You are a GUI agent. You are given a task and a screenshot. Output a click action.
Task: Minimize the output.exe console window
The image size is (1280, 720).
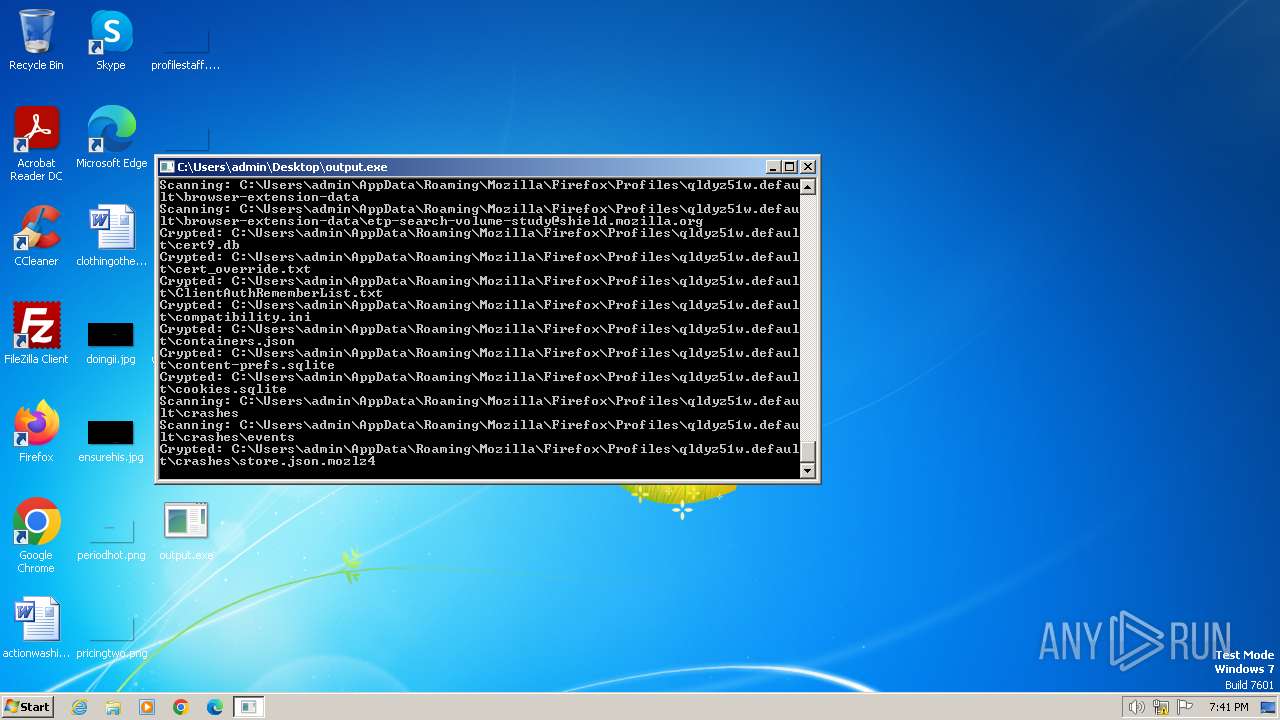[x=773, y=167]
